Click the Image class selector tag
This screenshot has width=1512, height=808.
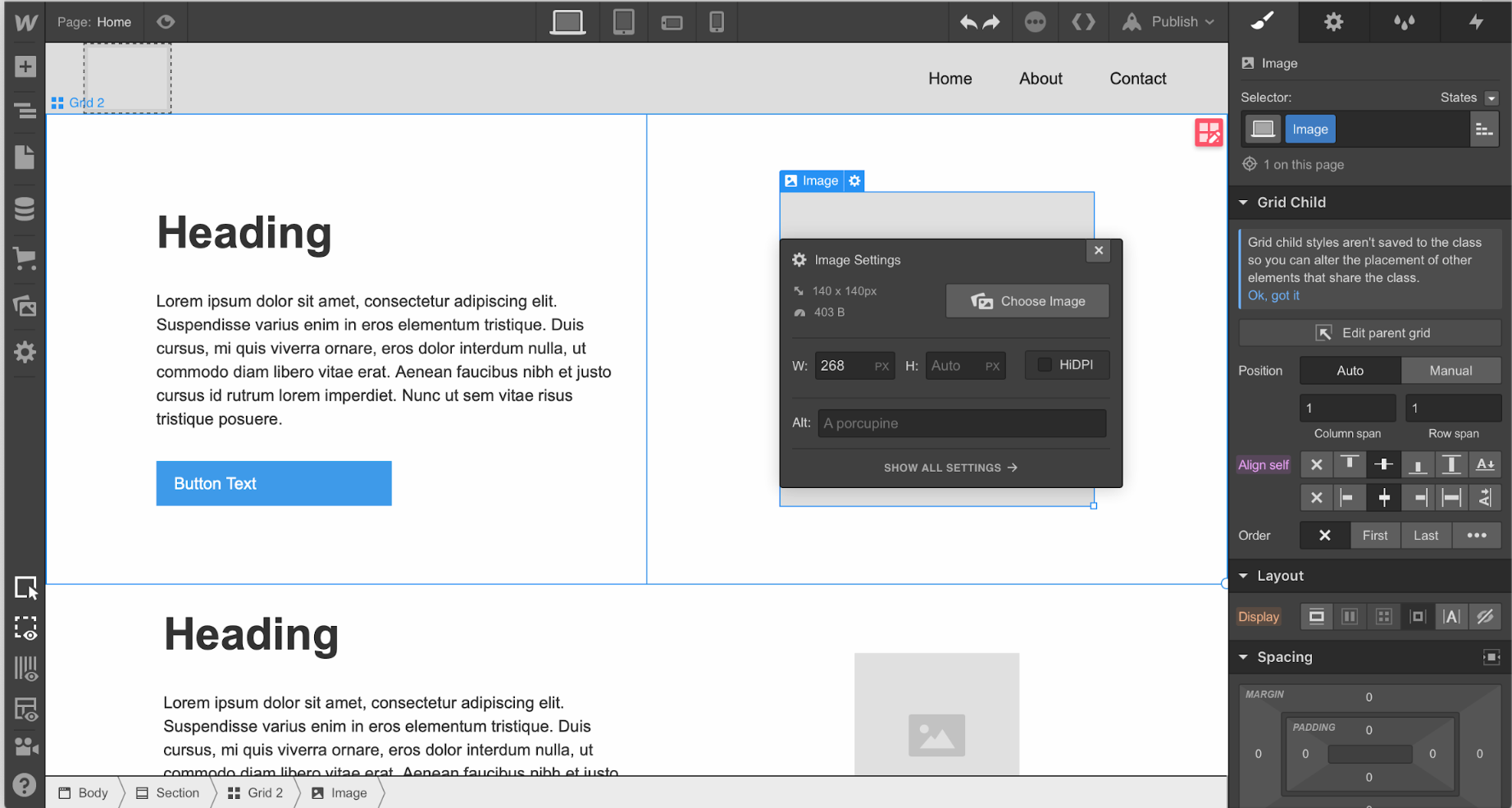click(x=1310, y=130)
